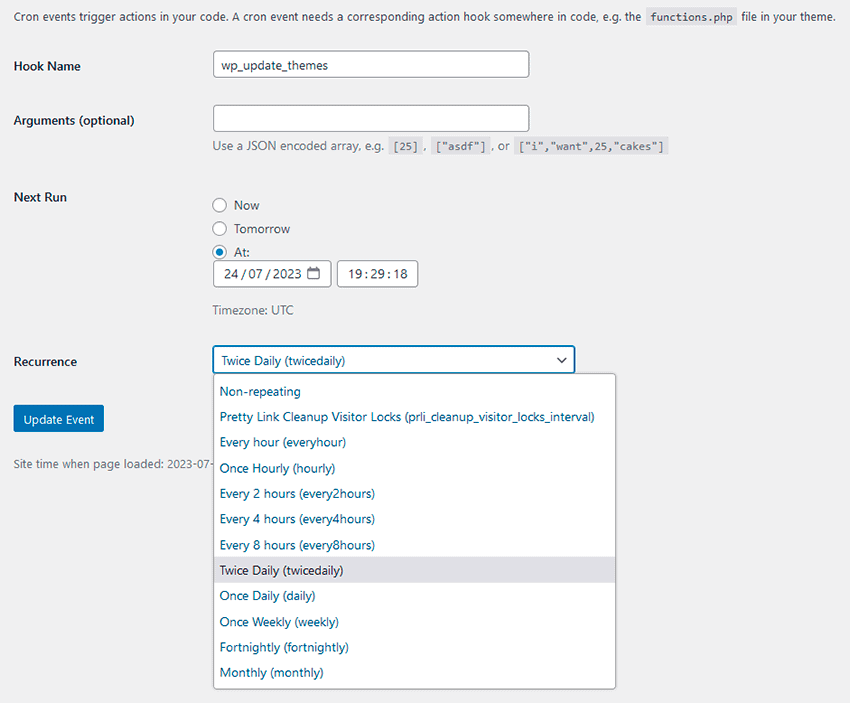Click the time field showing 19:29:18

coord(377,274)
